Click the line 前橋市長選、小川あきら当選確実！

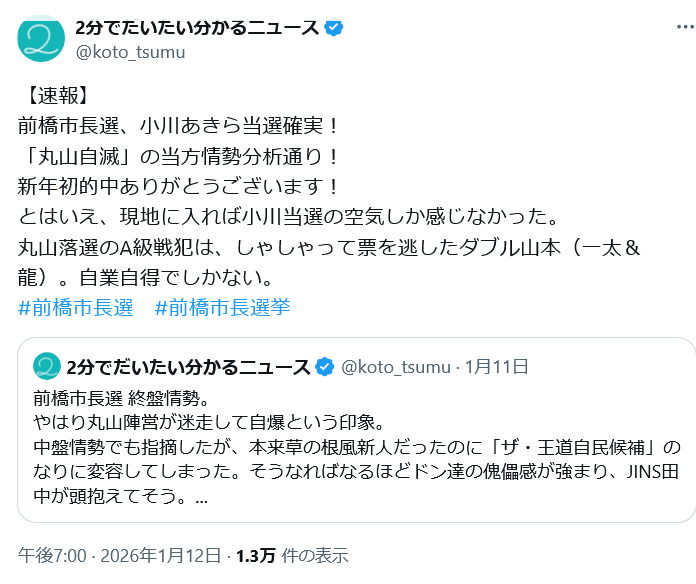[x=180, y=126]
